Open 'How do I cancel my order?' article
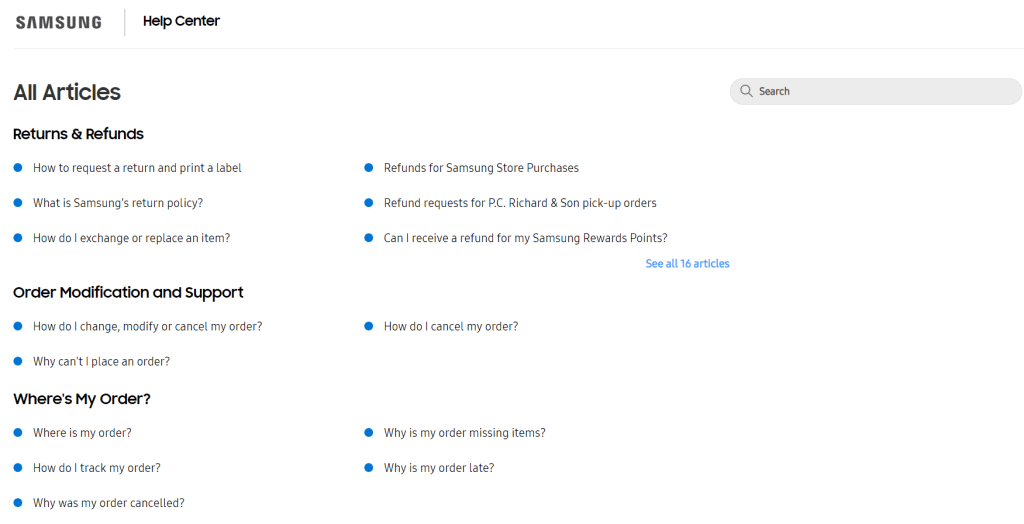Image resolution: width=1024 pixels, height=524 pixels. 451,326
